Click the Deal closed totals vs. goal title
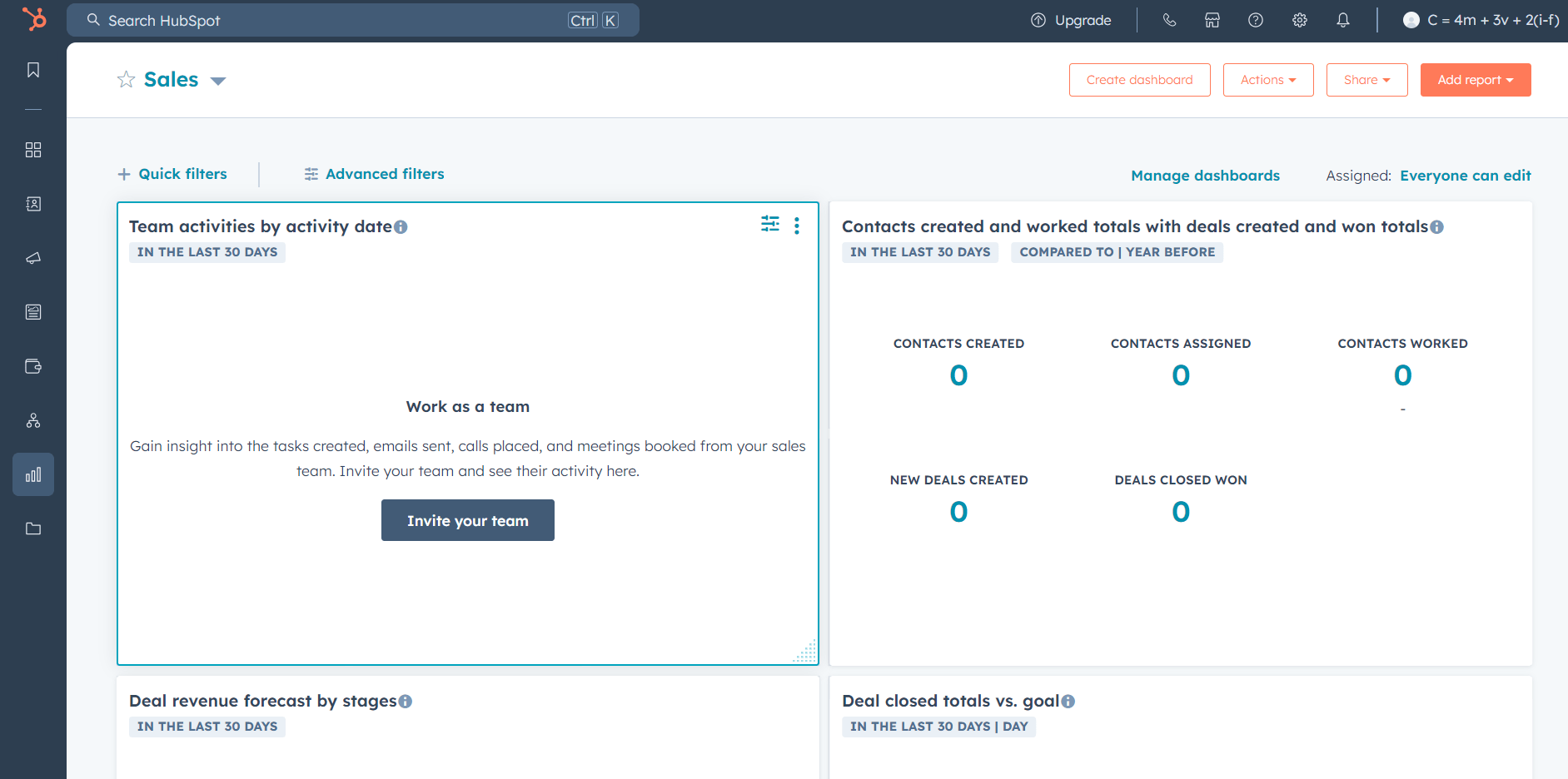The width and height of the screenshot is (1568, 779). pos(951,701)
